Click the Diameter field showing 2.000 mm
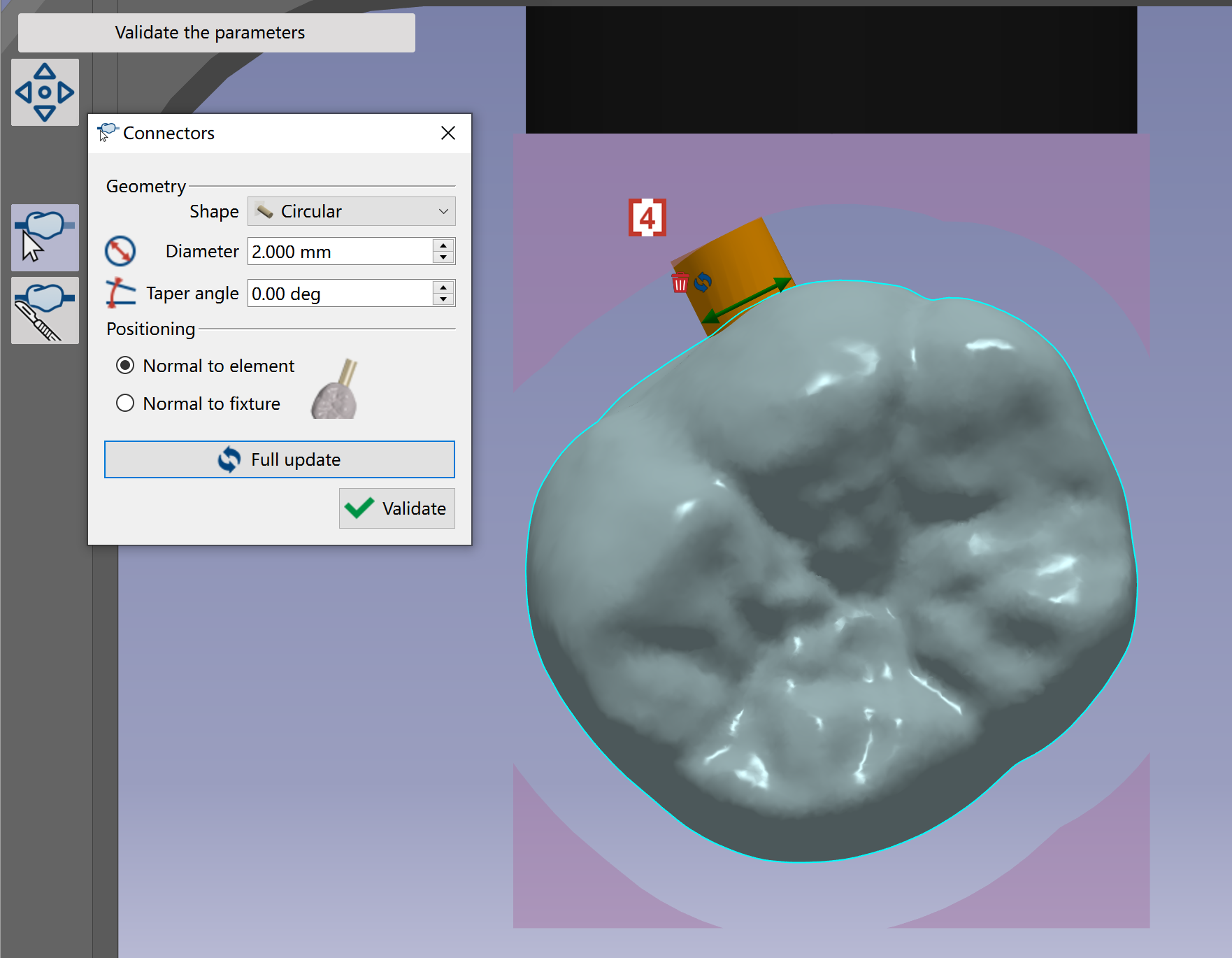1232x958 pixels. tap(341, 251)
